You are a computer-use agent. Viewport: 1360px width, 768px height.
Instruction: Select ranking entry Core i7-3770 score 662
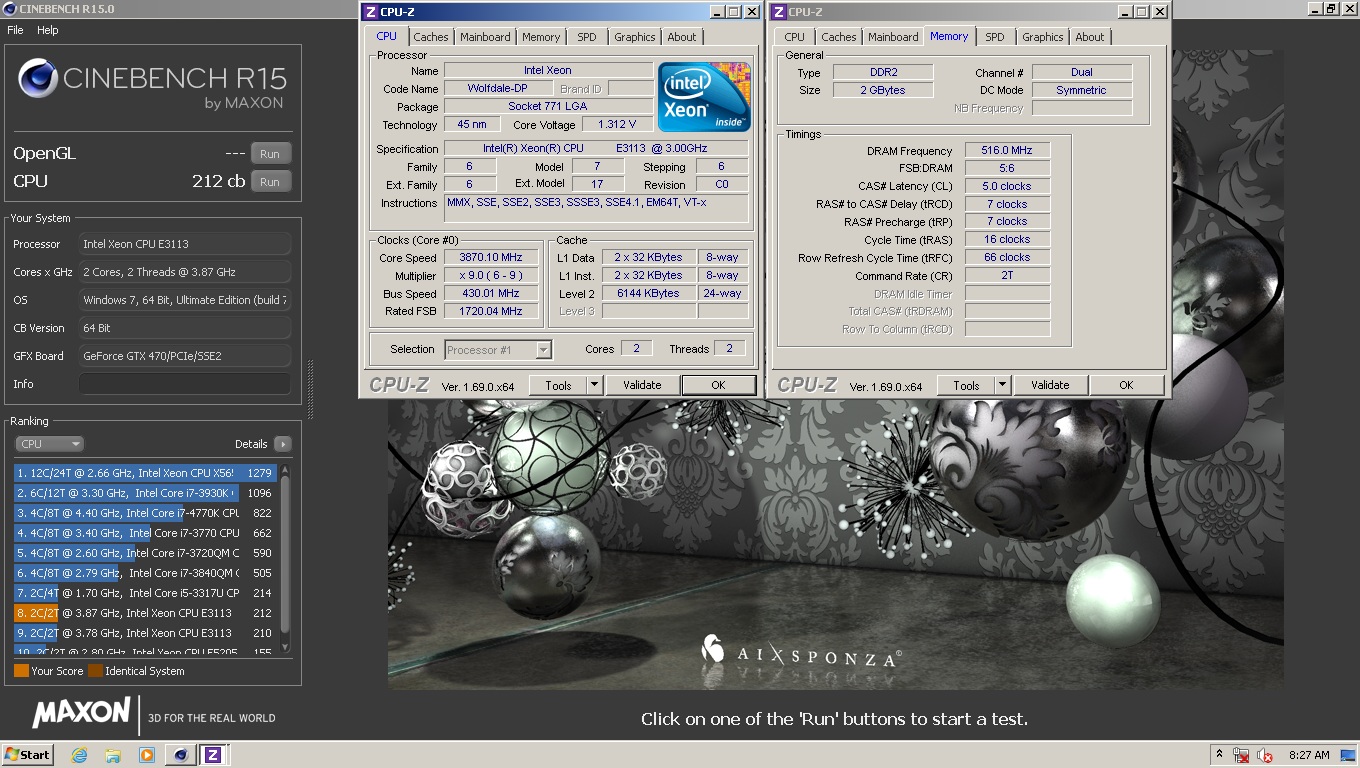(145, 533)
